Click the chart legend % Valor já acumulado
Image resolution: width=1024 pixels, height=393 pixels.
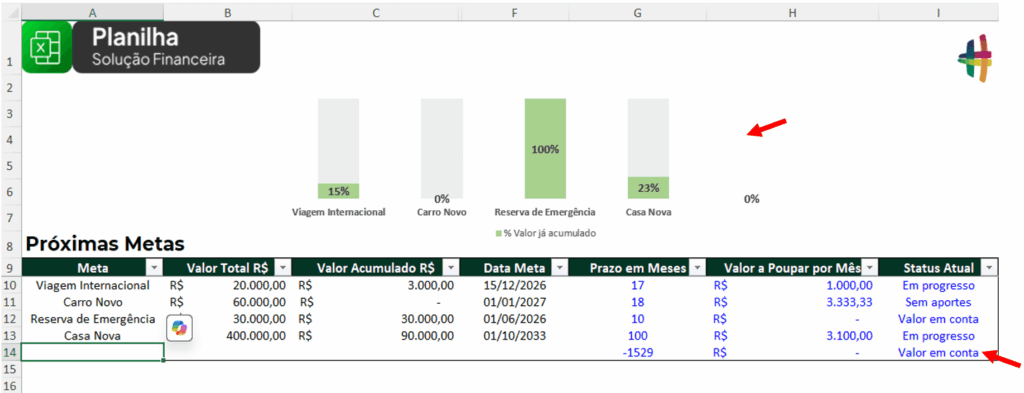(546, 232)
